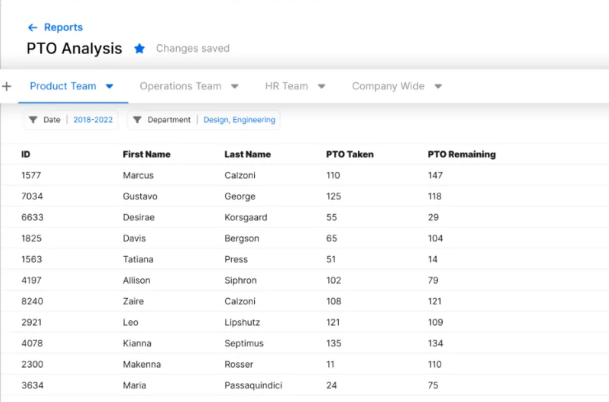
Task: Go back to Reports
Action: (x=63, y=28)
